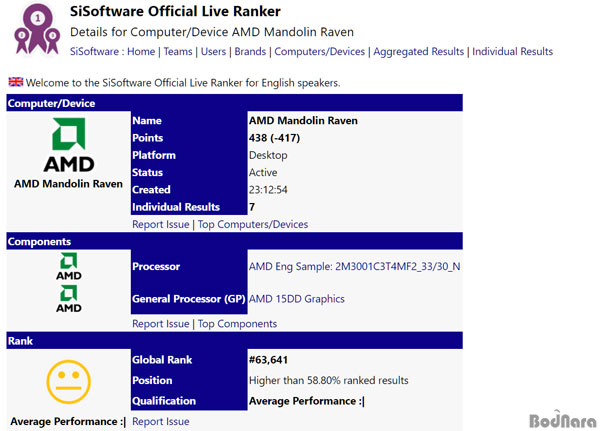Image resolution: width=600 pixels, height=431 pixels.
Task: Click the Computer/Device section header
Action: pos(234,103)
